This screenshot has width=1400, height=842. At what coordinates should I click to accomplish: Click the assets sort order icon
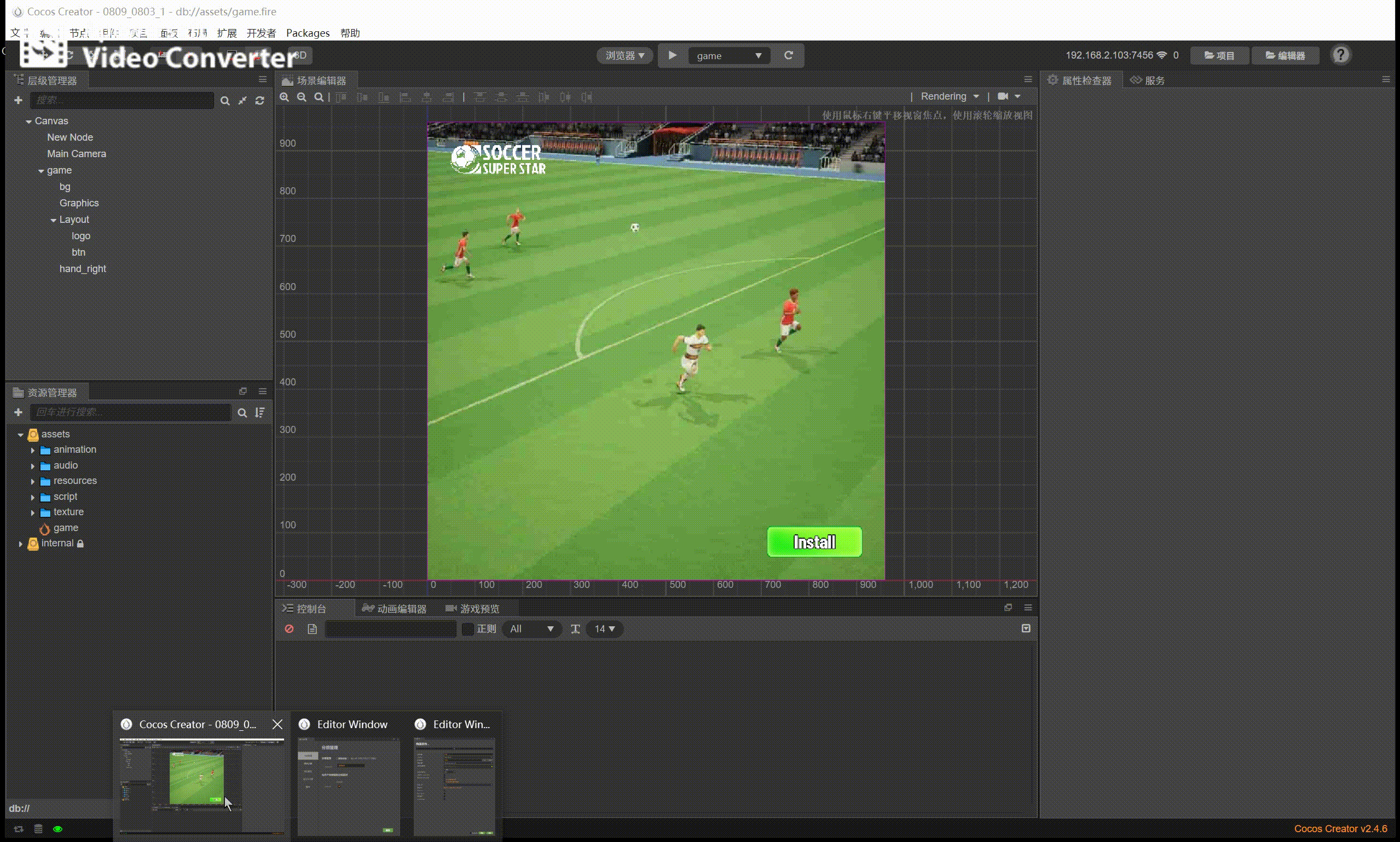pyautogui.click(x=260, y=412)
